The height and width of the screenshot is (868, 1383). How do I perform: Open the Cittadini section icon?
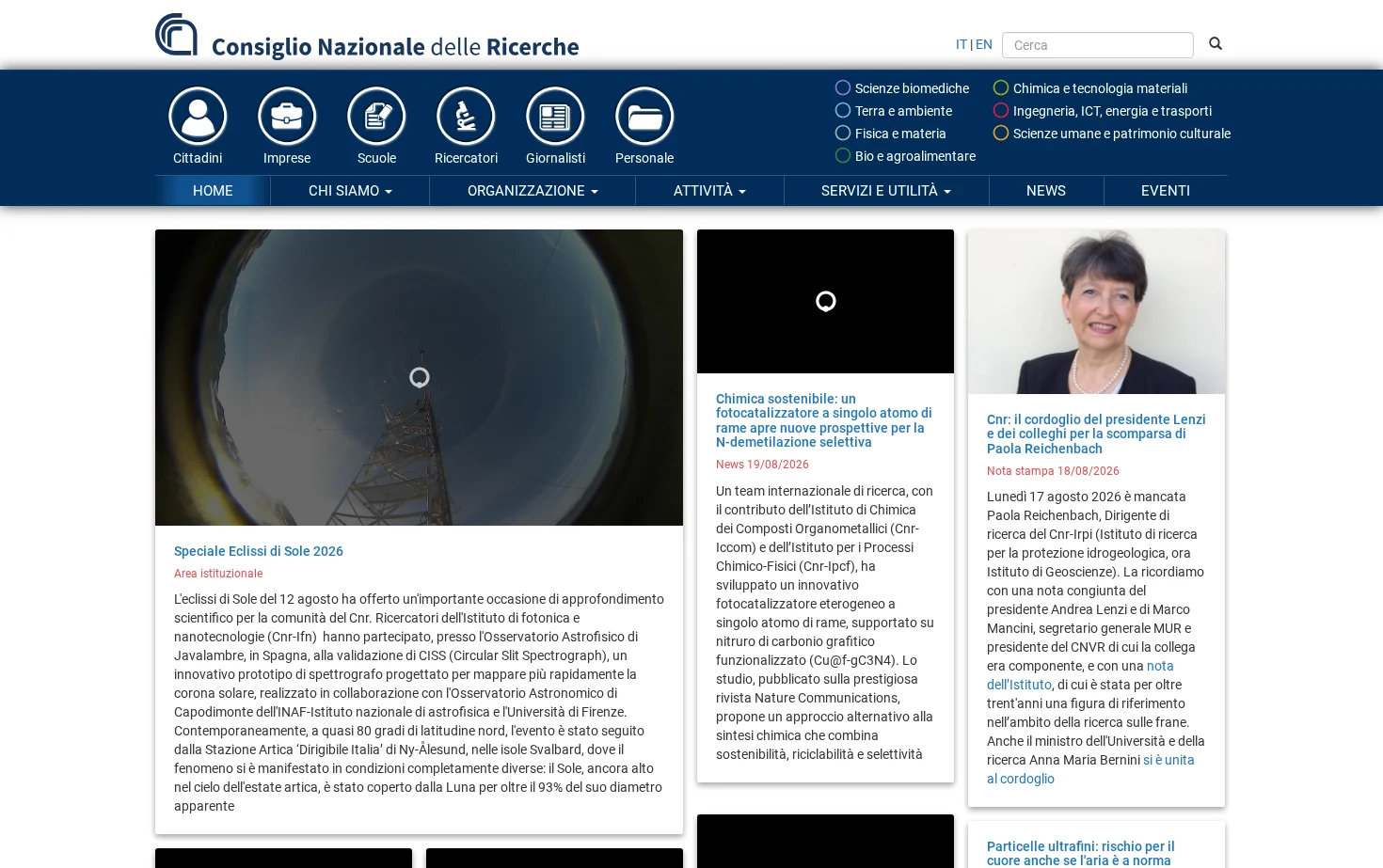point(198,117)
